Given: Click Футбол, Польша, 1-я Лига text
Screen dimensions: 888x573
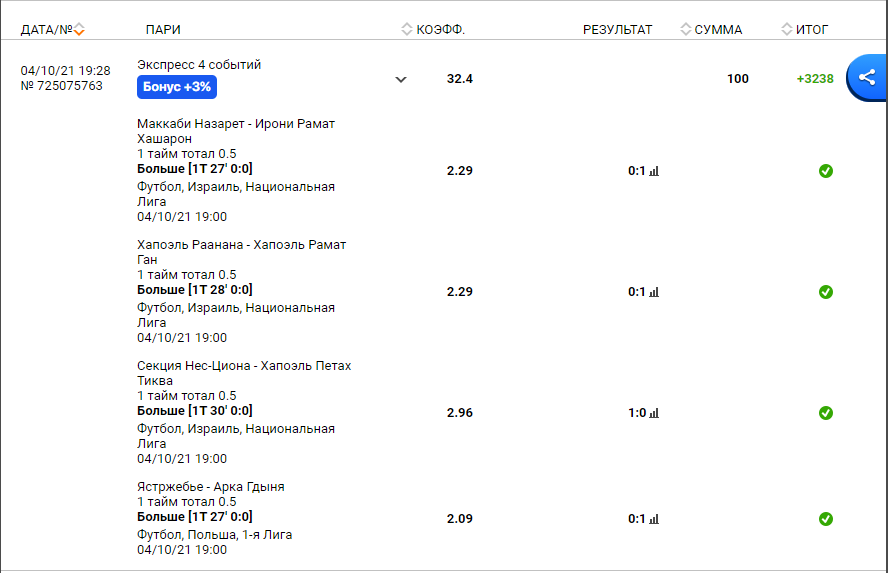Looking at the screenshot, I should [x=215, y=535].
